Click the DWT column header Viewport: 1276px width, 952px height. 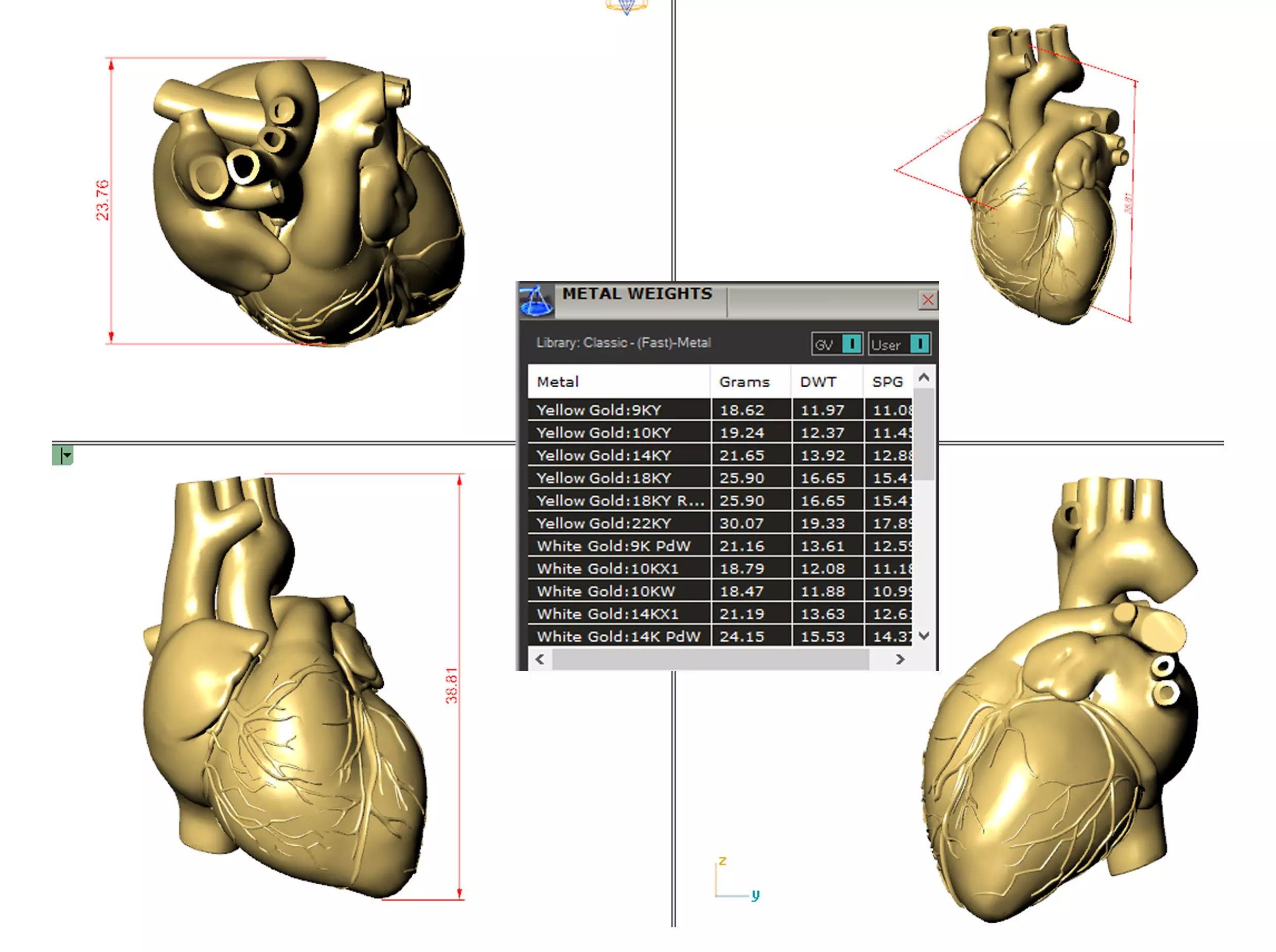pyautogui.click(x=818, y=382)
